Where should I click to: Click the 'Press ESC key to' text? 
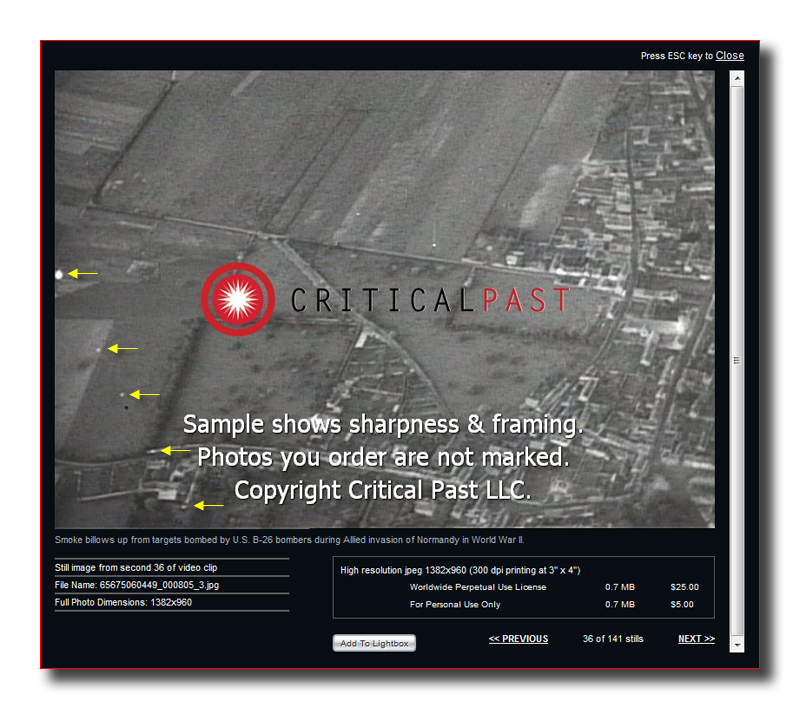point(677,56)
